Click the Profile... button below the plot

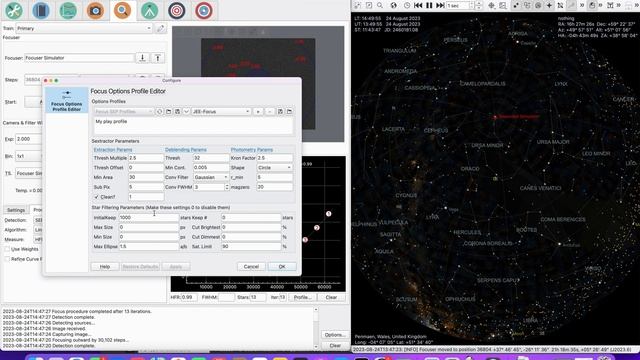(x=303, y=297)
